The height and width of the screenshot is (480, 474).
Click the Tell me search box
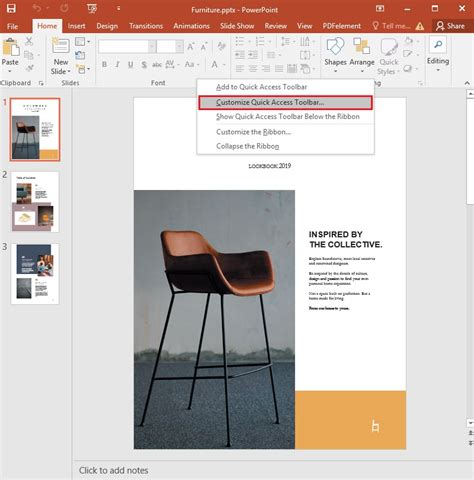[x=391, y=26]
